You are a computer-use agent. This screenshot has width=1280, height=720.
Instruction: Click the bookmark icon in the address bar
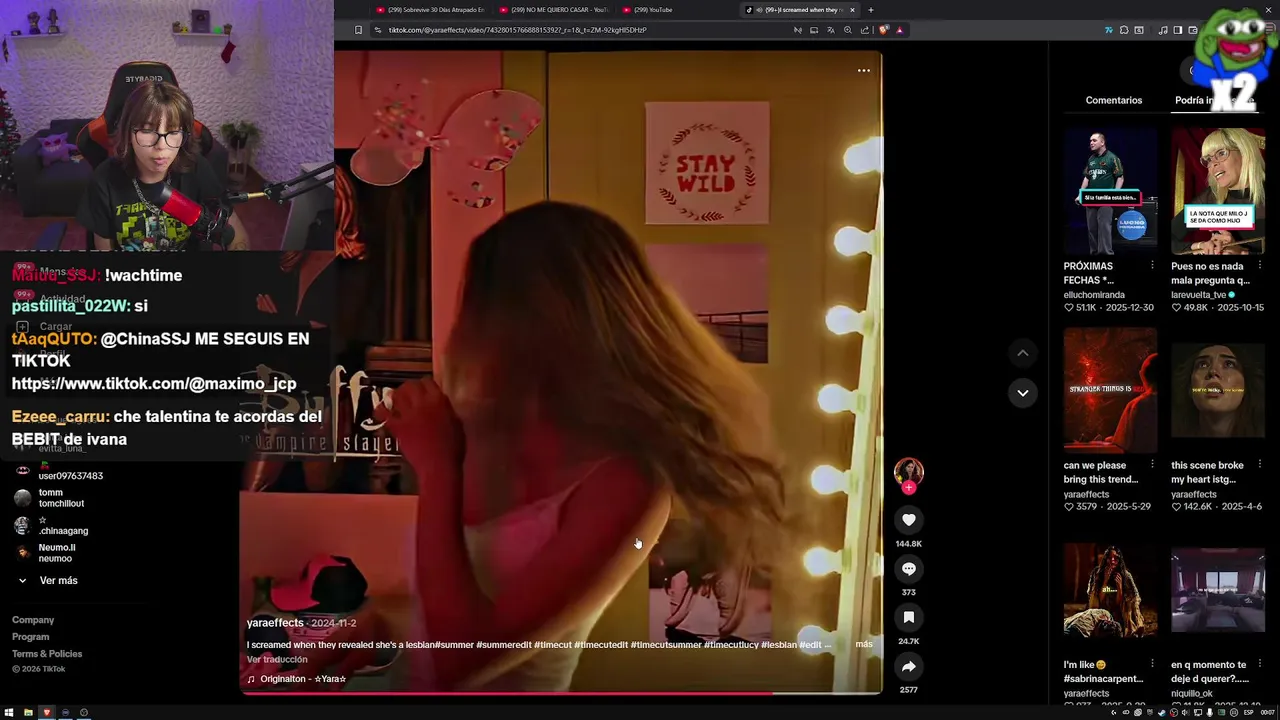click(x=358, y=30)
